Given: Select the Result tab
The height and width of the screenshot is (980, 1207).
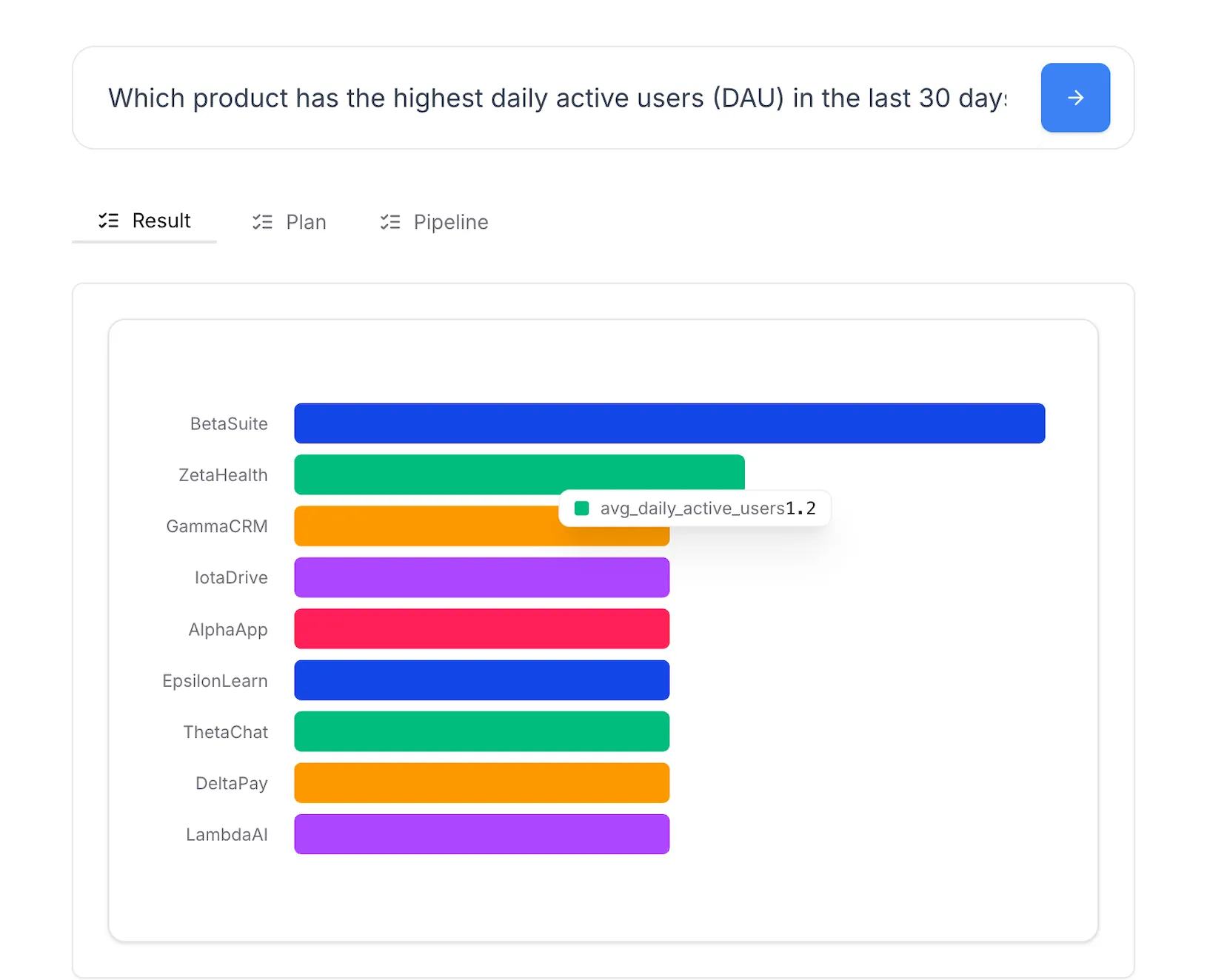Looking at the screenshot, I should (x=161, y=220).
